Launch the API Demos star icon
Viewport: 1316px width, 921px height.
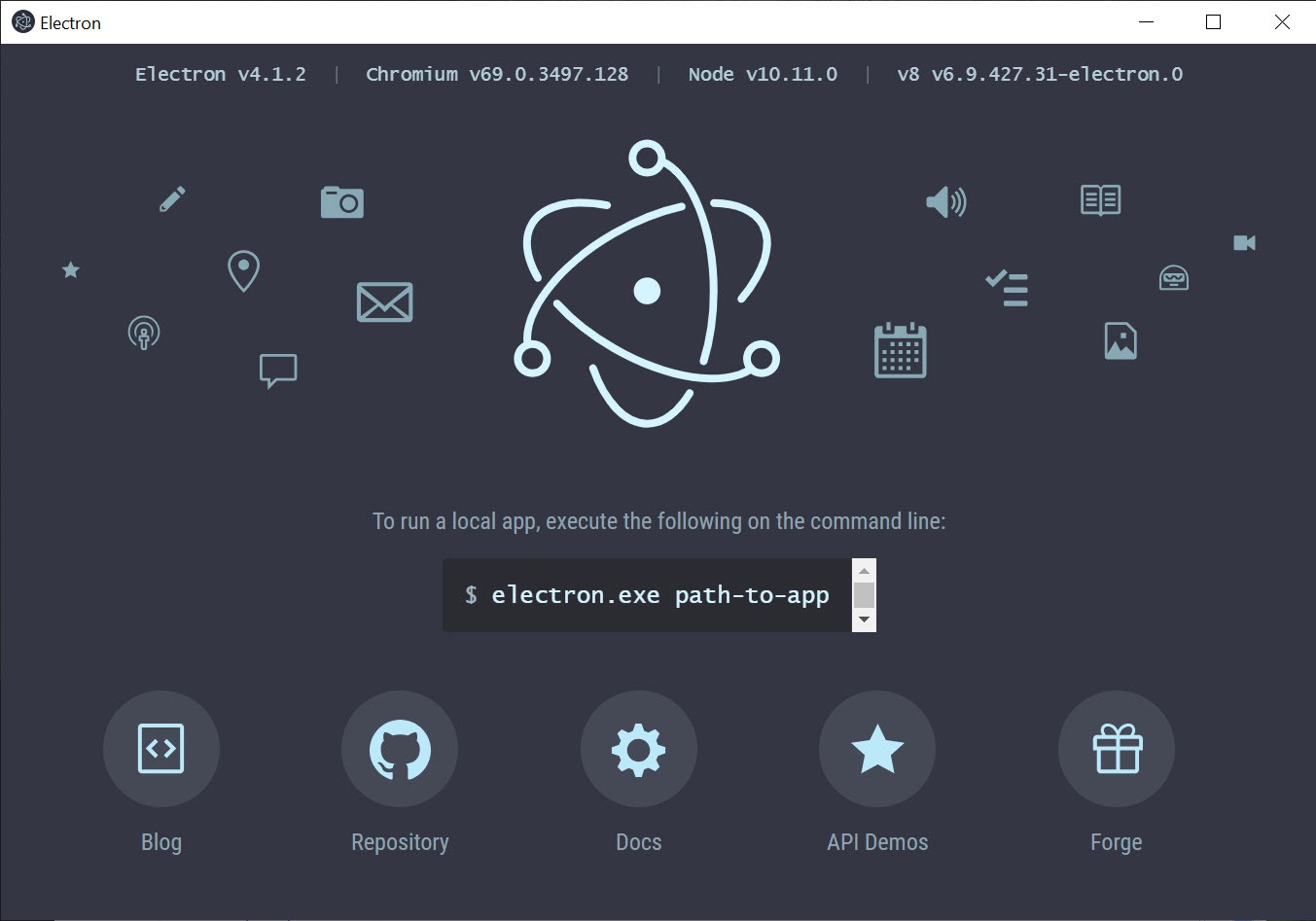pos(877,749)
